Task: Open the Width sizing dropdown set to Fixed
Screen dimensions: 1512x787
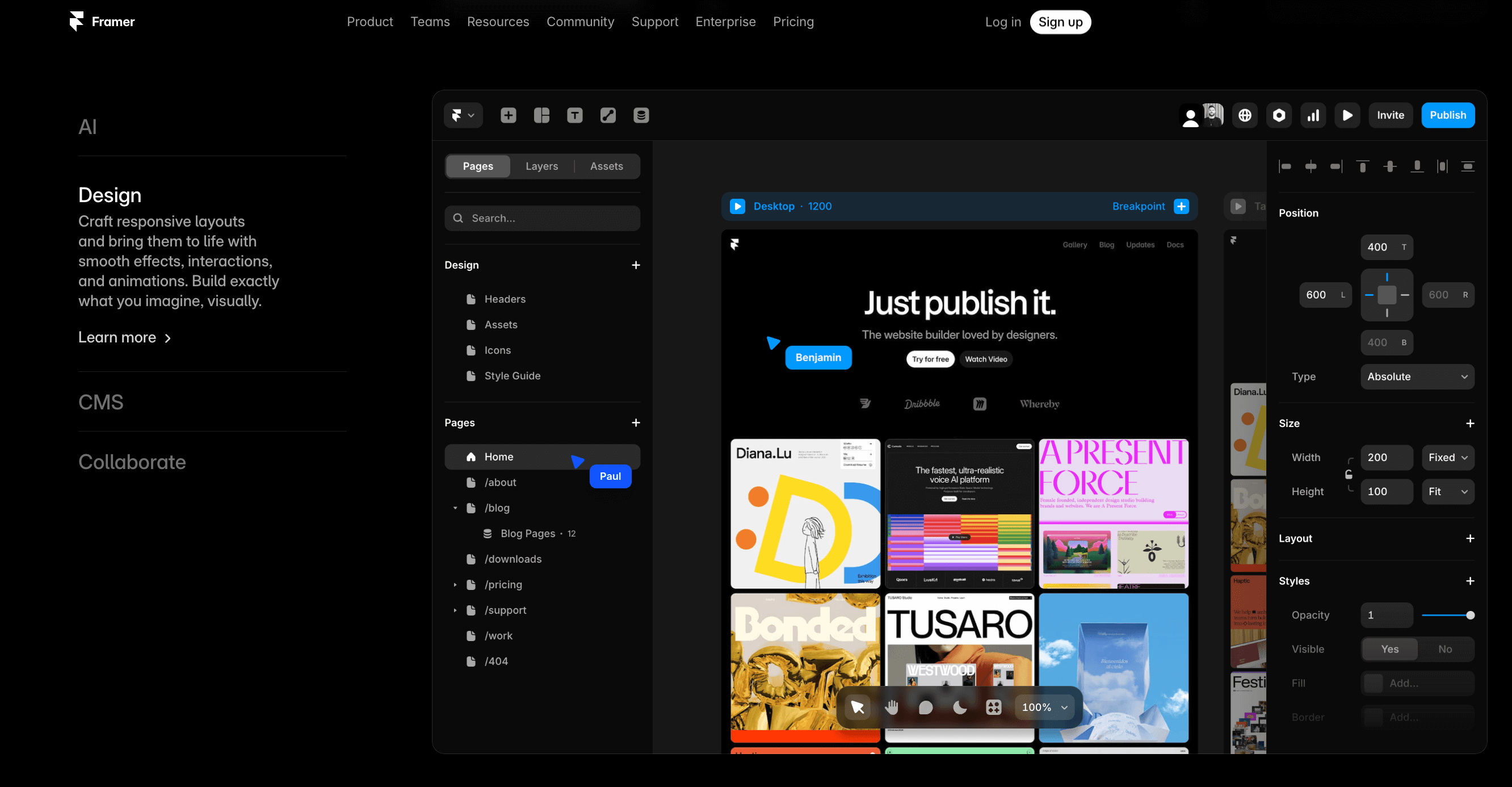Action: click(1447, 458)
